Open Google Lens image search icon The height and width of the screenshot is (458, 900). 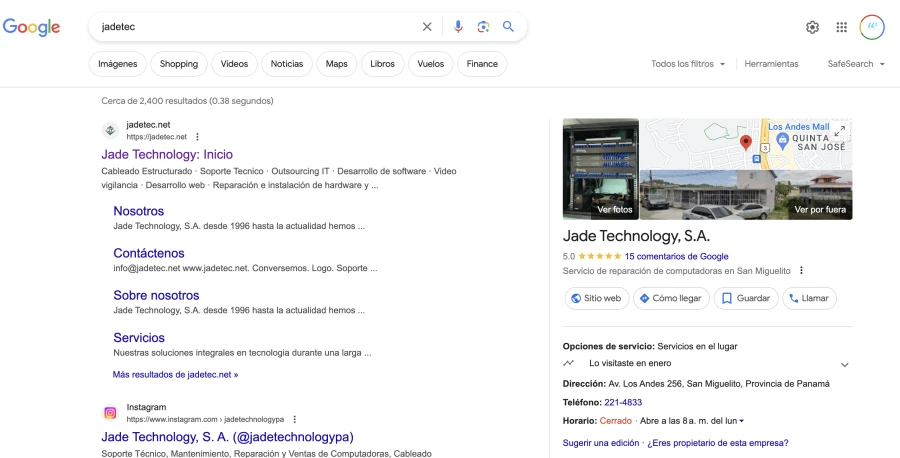coord(483,26)
